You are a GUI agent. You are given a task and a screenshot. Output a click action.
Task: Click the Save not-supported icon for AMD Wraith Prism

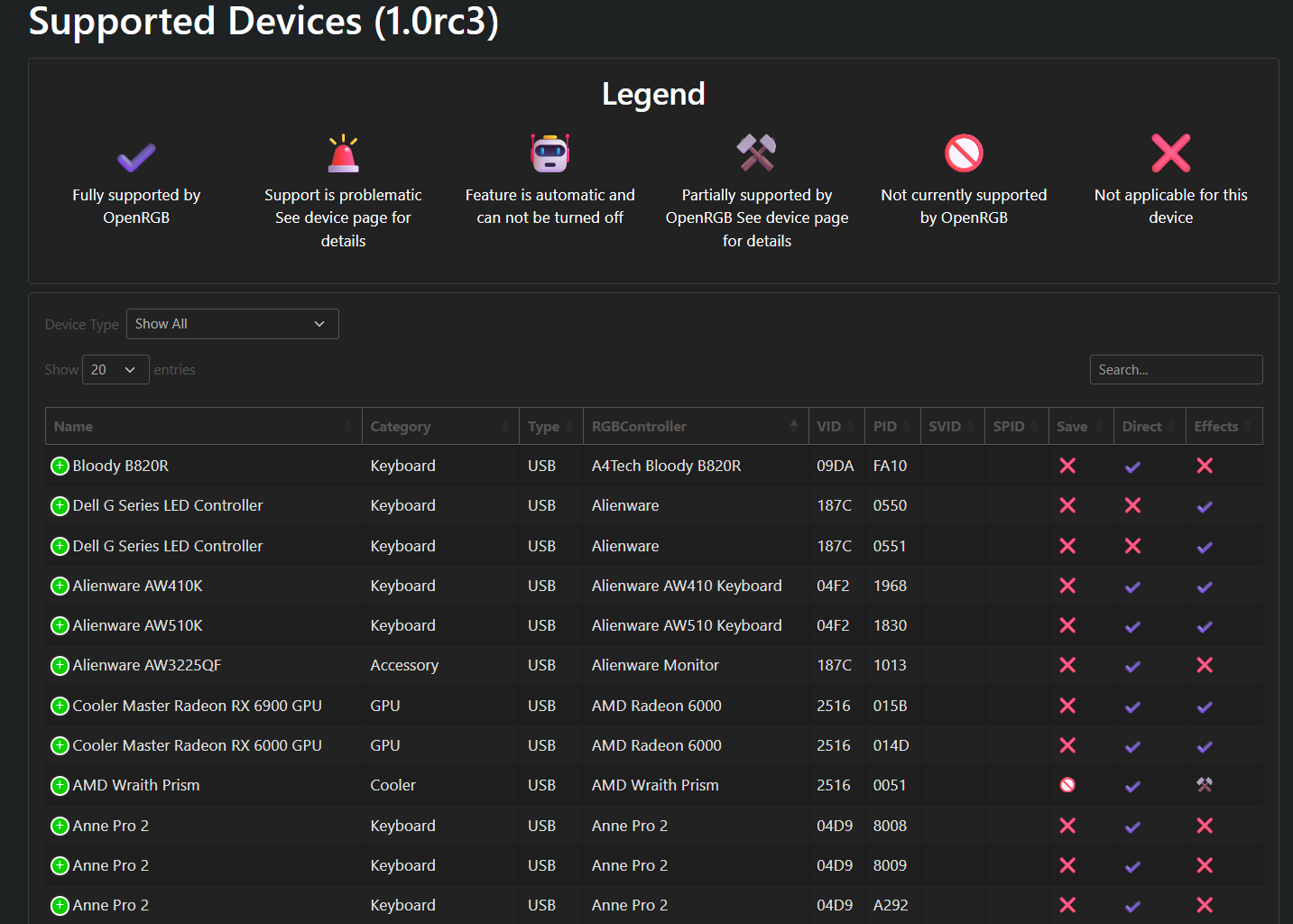[x=1067, y=785]
